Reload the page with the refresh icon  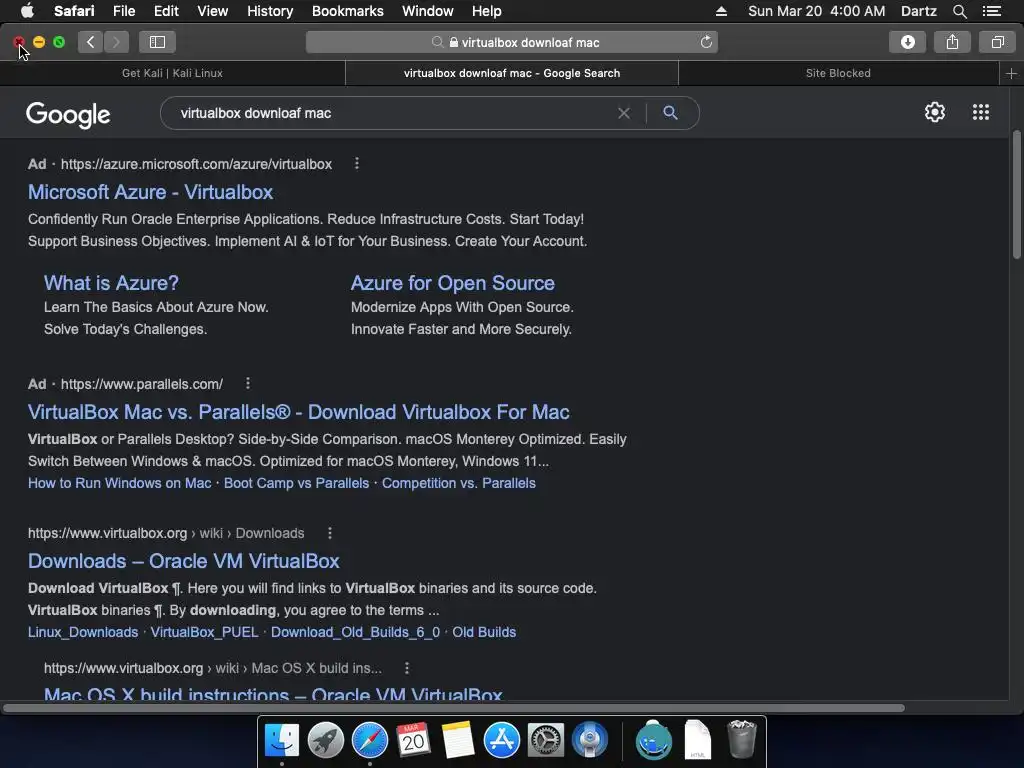click(x=706, y=42)
